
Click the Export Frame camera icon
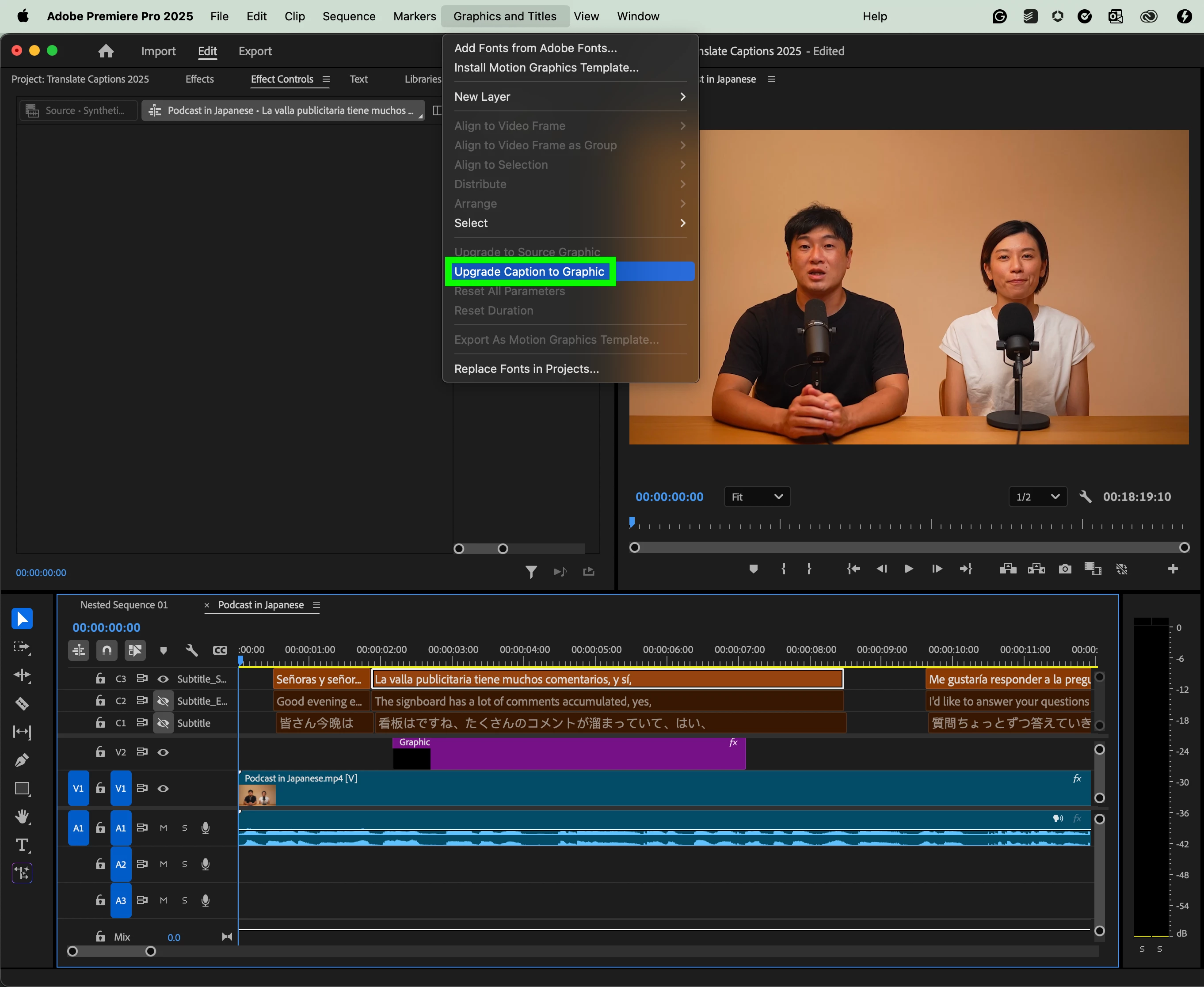(1065, 569)
